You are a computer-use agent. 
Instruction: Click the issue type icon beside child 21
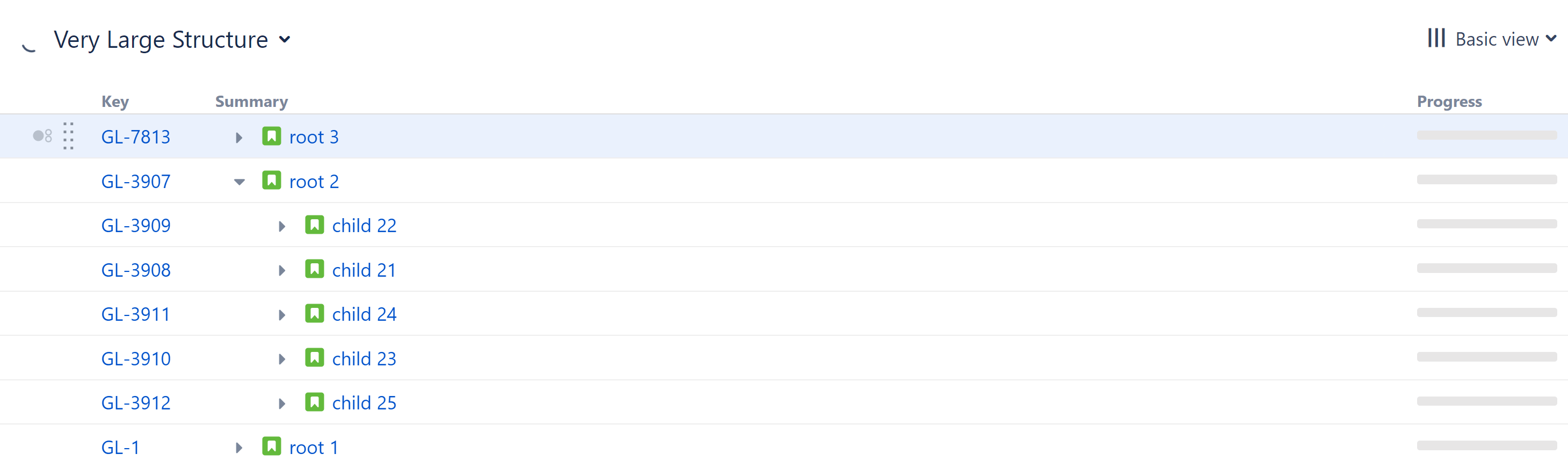pos(314,269)
